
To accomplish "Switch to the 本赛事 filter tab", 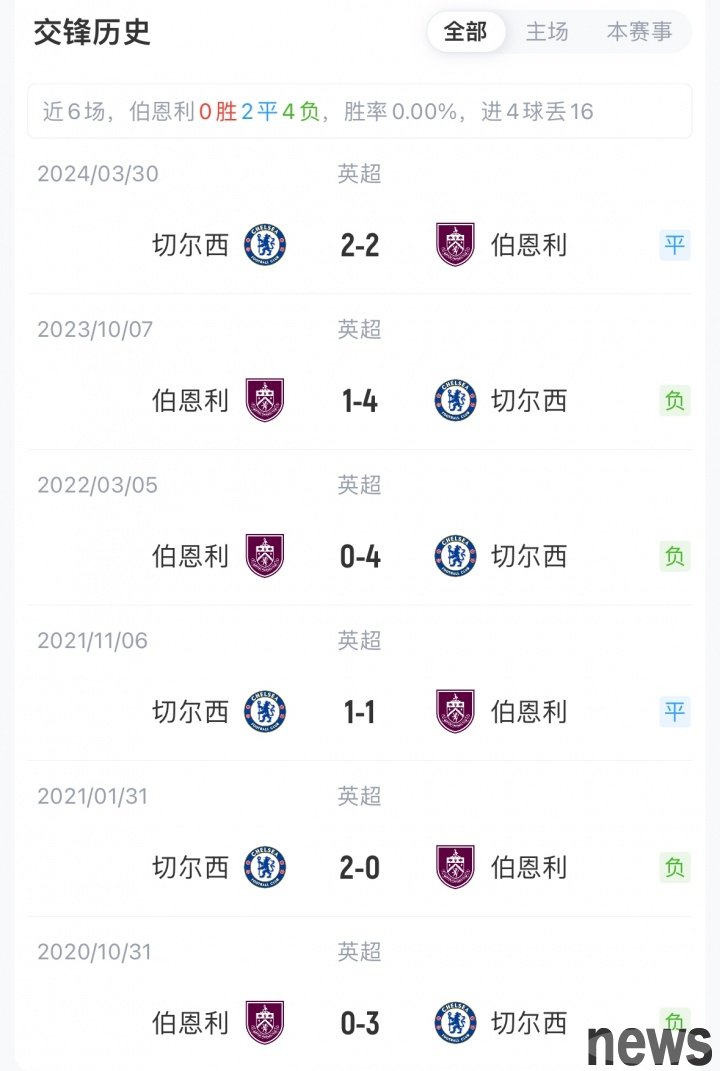I will pyautogui.click(x=639, y=32).
